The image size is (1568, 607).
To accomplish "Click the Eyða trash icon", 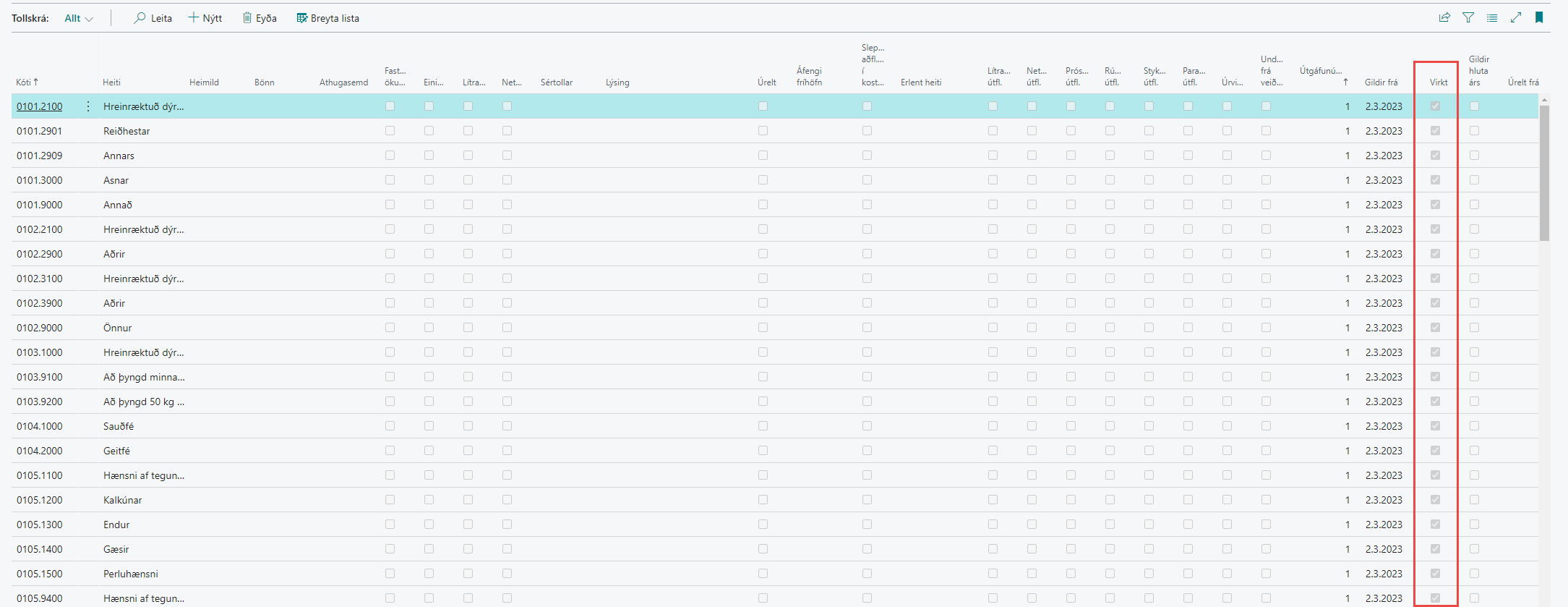I will pos(247,18).
